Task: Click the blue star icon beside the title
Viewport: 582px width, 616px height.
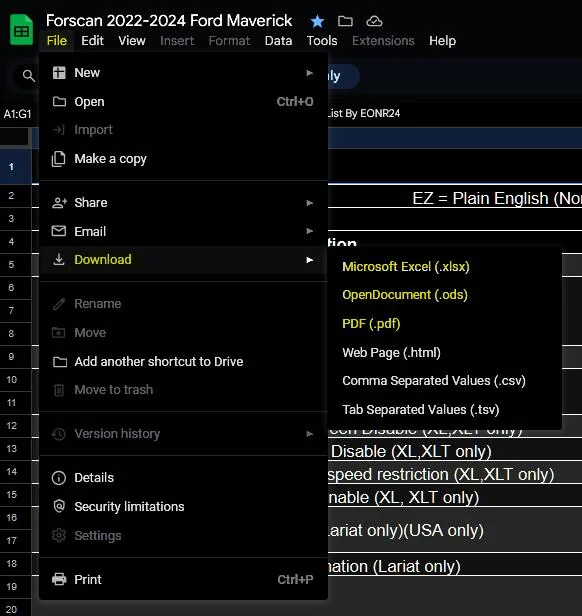Action: click(x=317, y=21)
